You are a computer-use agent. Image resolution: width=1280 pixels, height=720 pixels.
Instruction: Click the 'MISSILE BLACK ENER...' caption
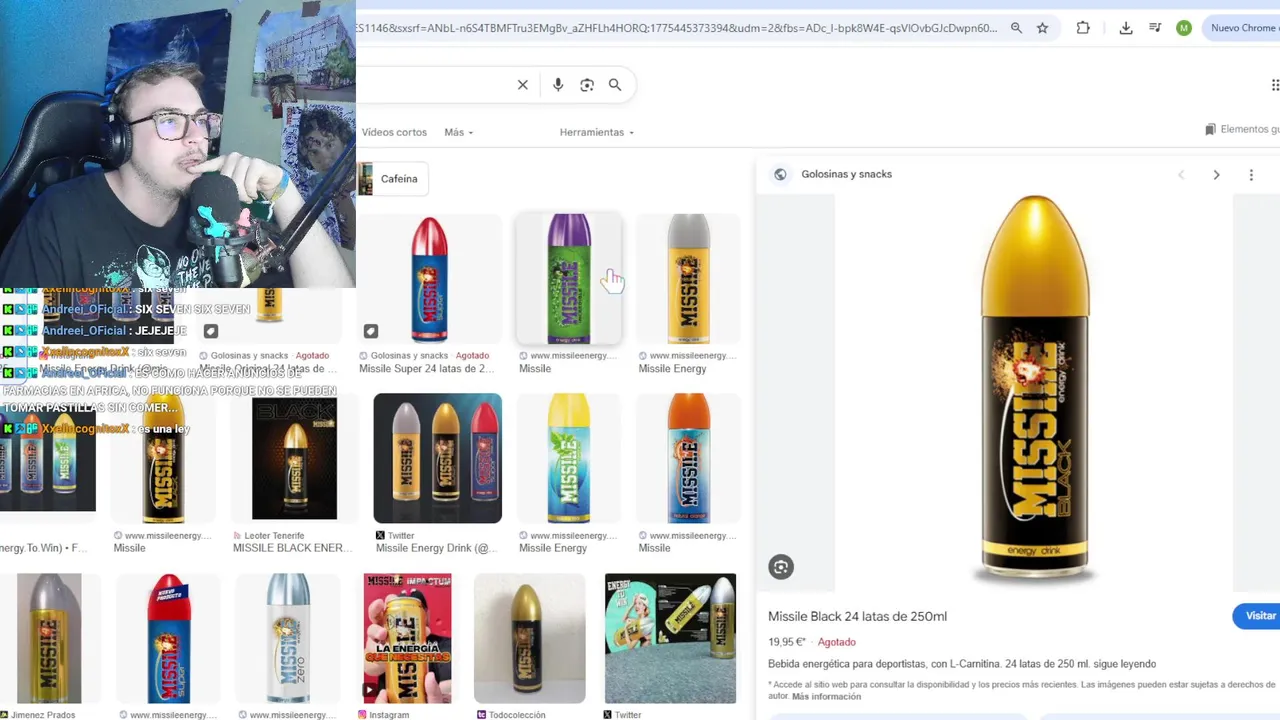coord(292,548)
